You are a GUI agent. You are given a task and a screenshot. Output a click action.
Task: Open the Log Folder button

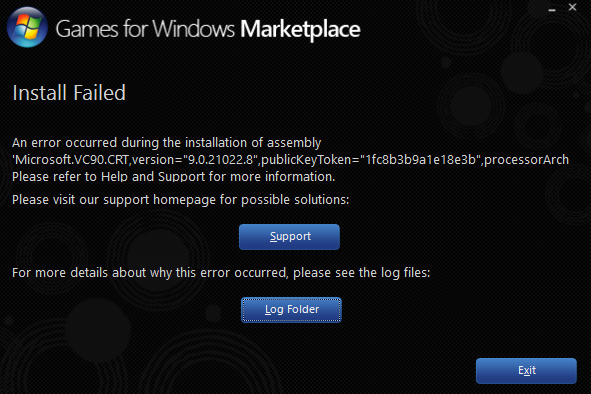(x=291, y=310)
